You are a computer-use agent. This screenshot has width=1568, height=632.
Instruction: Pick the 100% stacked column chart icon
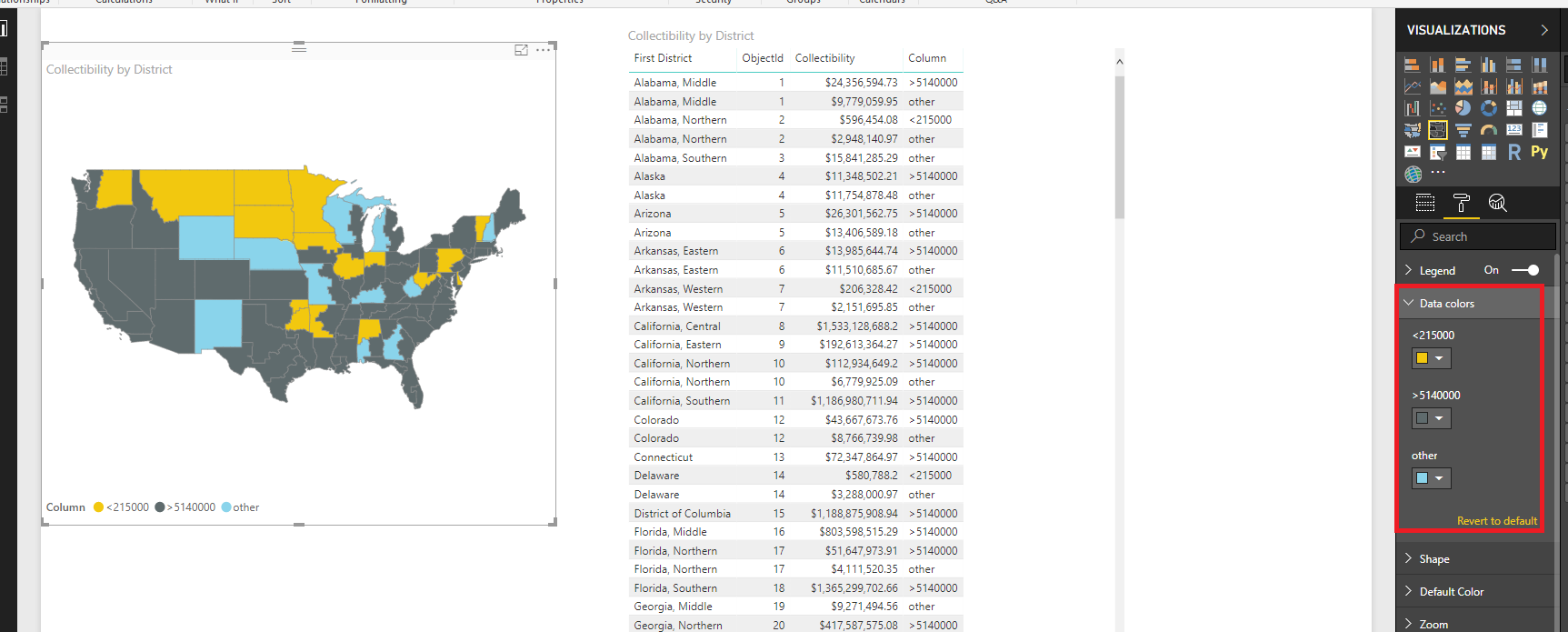(1539, 65)
